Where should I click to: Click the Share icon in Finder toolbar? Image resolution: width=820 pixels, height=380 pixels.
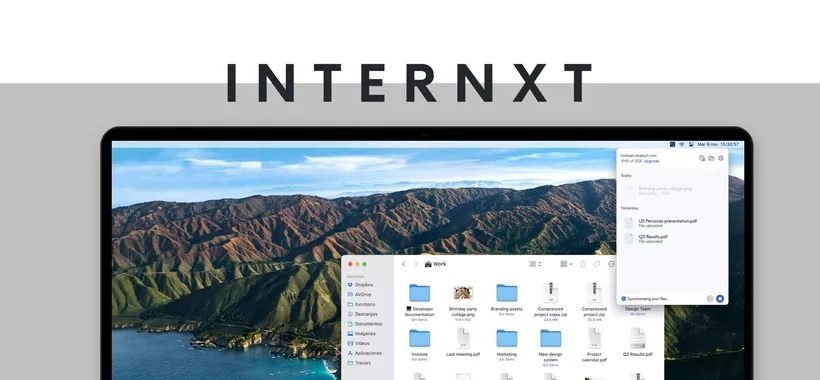coord(583,264)
